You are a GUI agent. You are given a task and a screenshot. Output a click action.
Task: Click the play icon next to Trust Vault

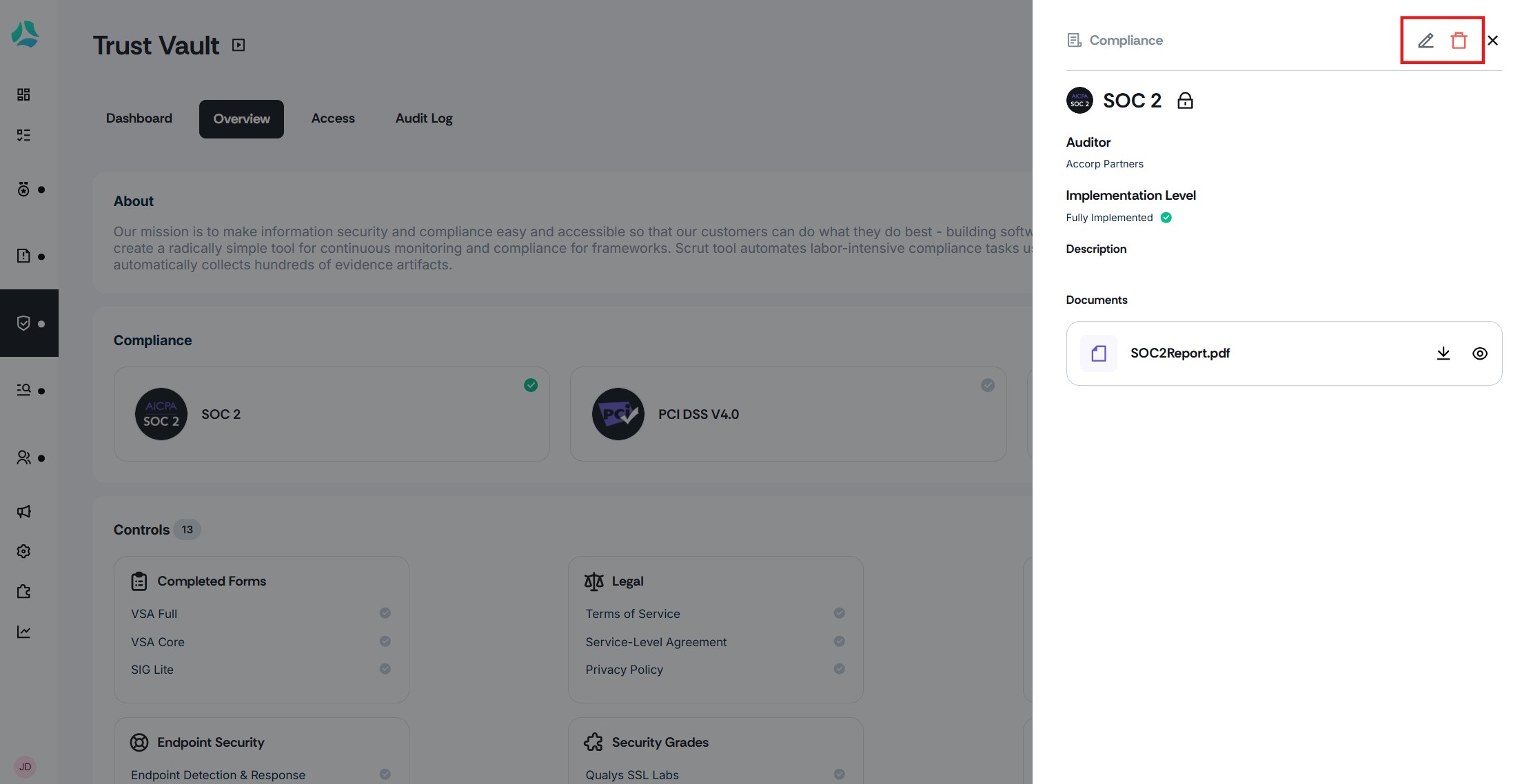click(x=239, y=45)
